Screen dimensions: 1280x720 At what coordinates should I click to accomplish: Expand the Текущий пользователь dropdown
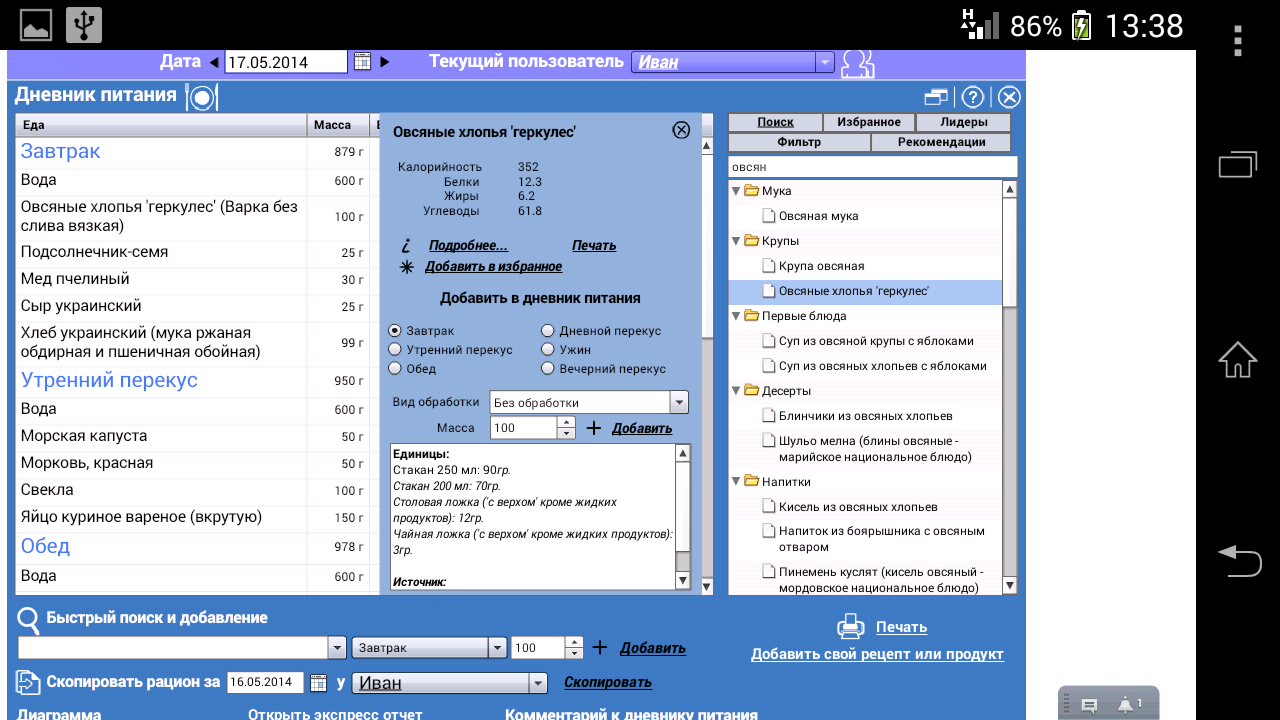point(824,62)
